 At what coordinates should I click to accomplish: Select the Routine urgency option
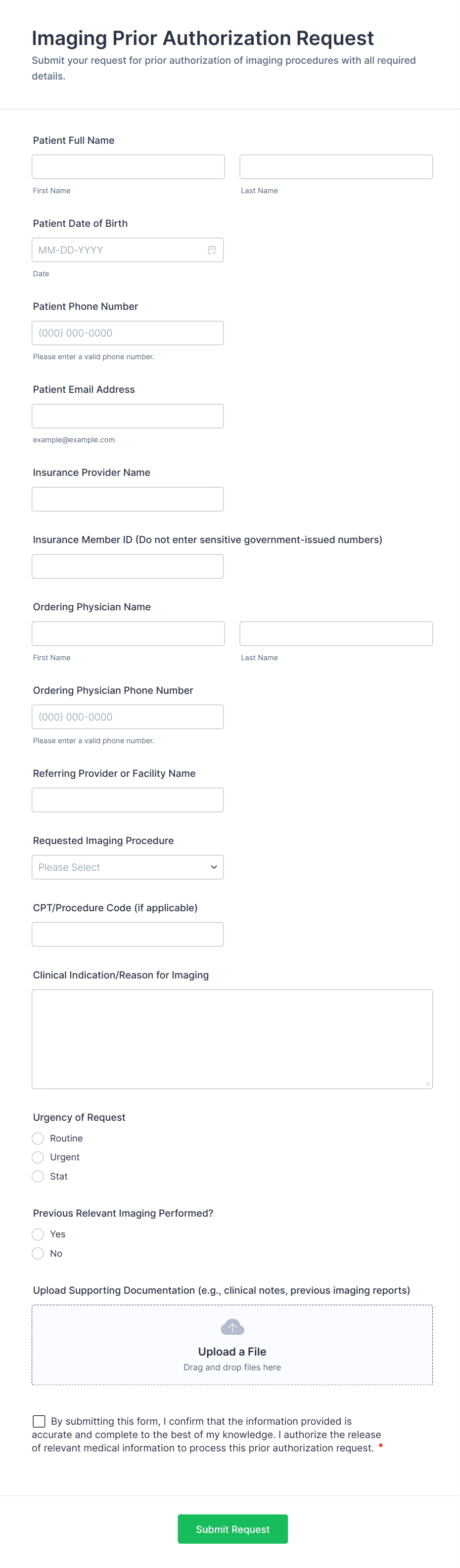[38, 1138]
